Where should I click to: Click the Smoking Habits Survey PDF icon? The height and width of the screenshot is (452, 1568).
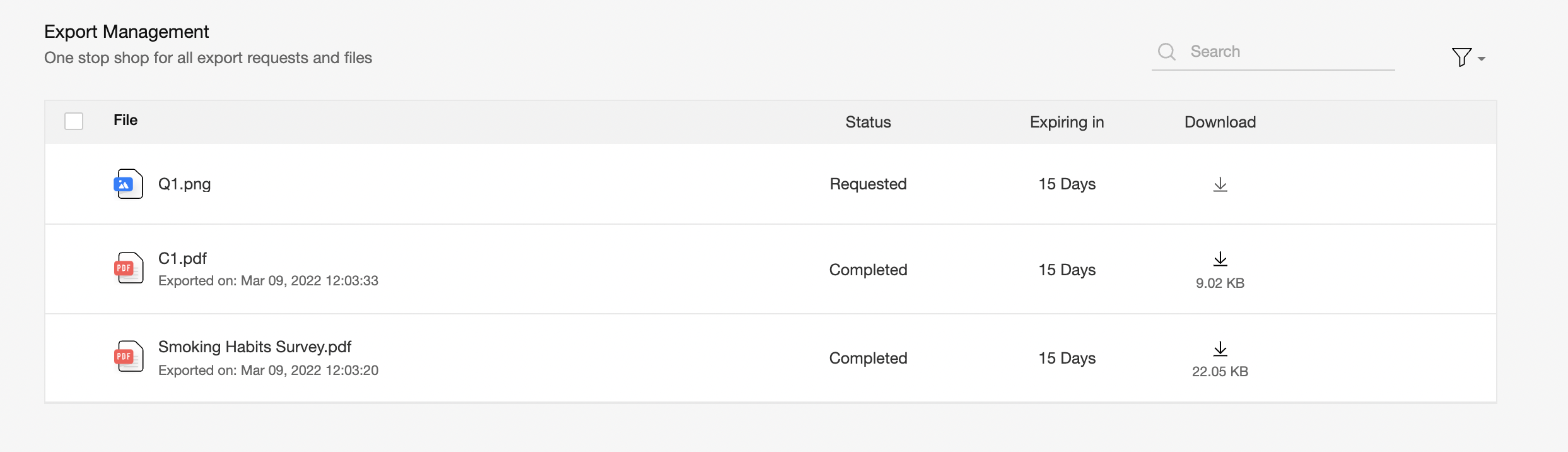click(x=128, y=357)
